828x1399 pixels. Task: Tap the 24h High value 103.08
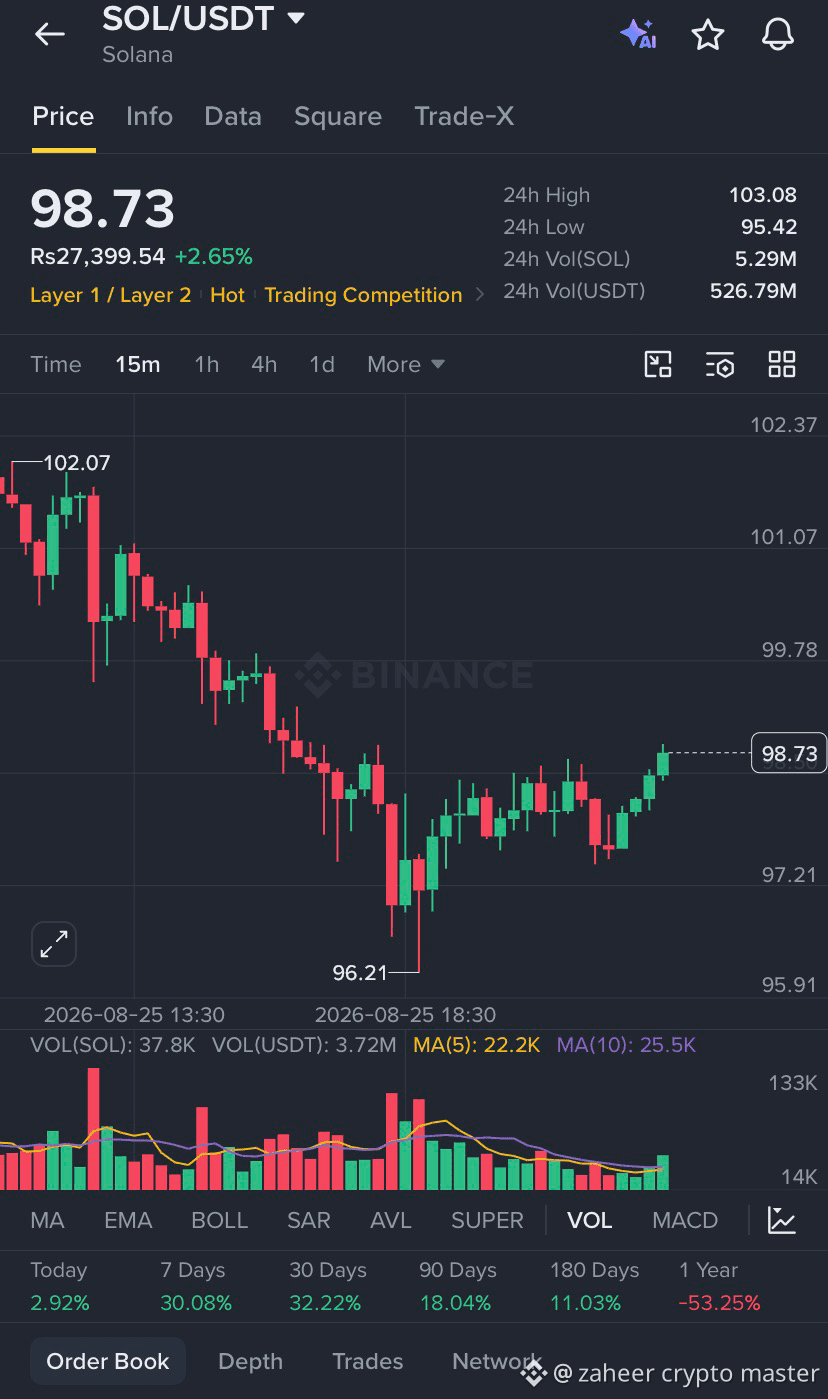point(763,195)
